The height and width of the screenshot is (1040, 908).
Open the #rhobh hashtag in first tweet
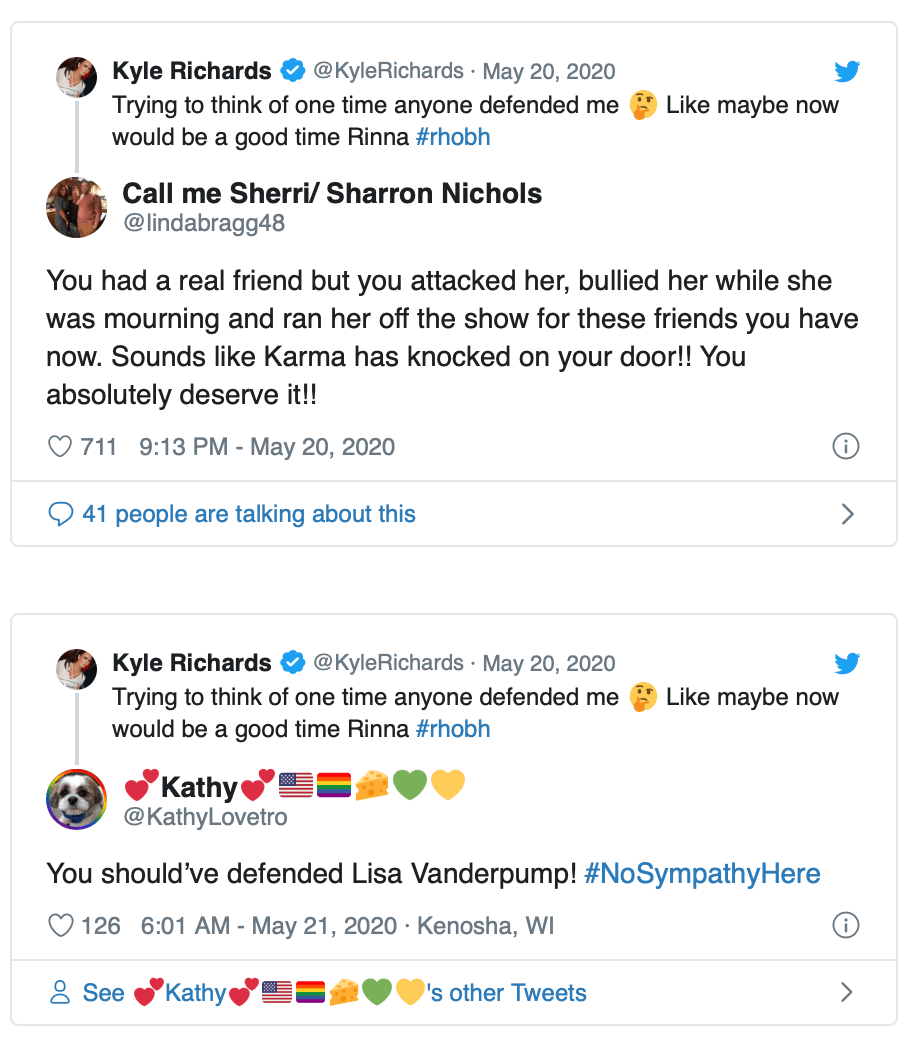pos(453,137)
